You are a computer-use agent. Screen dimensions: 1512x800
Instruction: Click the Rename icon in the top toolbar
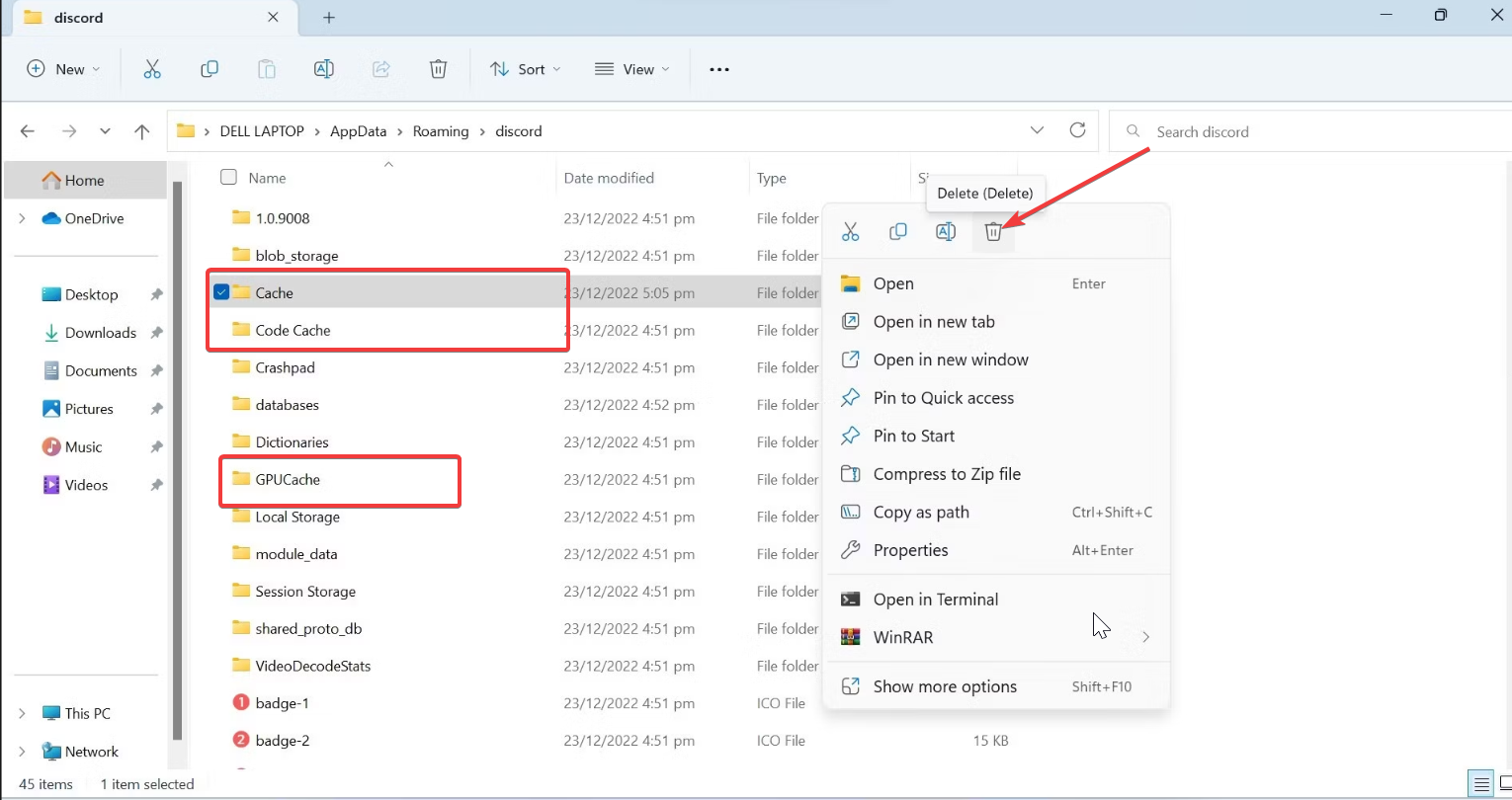tap(323, 69)
